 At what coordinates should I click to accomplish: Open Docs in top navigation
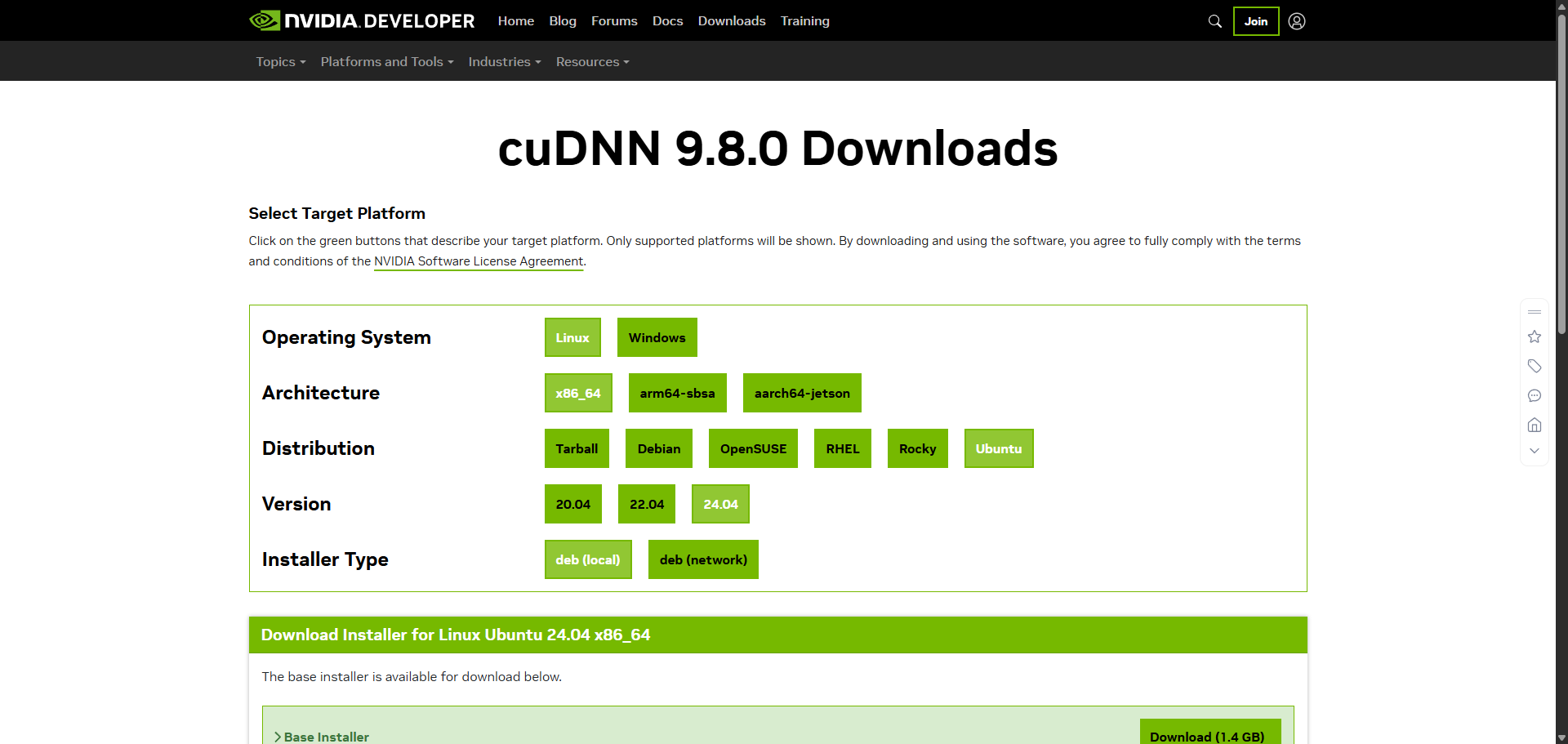[667, 20]
